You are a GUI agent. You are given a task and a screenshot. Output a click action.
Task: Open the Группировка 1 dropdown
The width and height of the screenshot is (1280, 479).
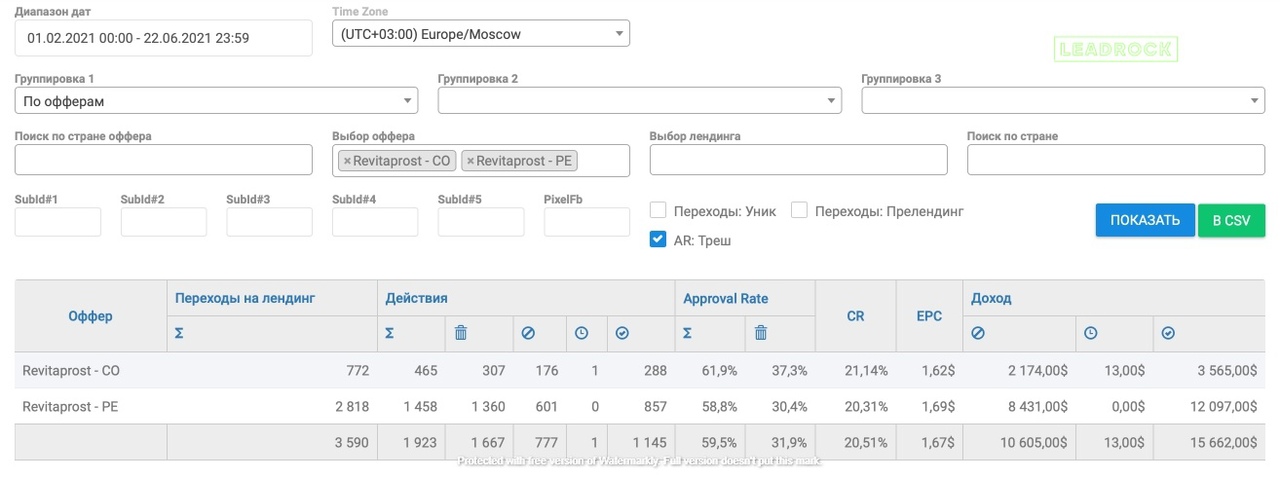click(216, 101)
